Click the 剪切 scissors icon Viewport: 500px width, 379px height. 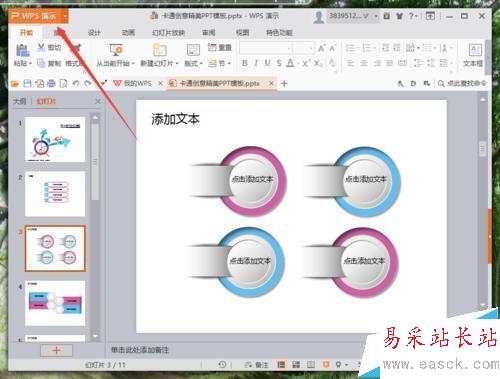[41, 47]
